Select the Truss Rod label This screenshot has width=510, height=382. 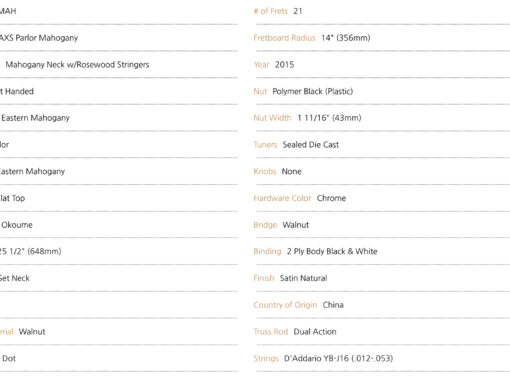tap(271, 332)
